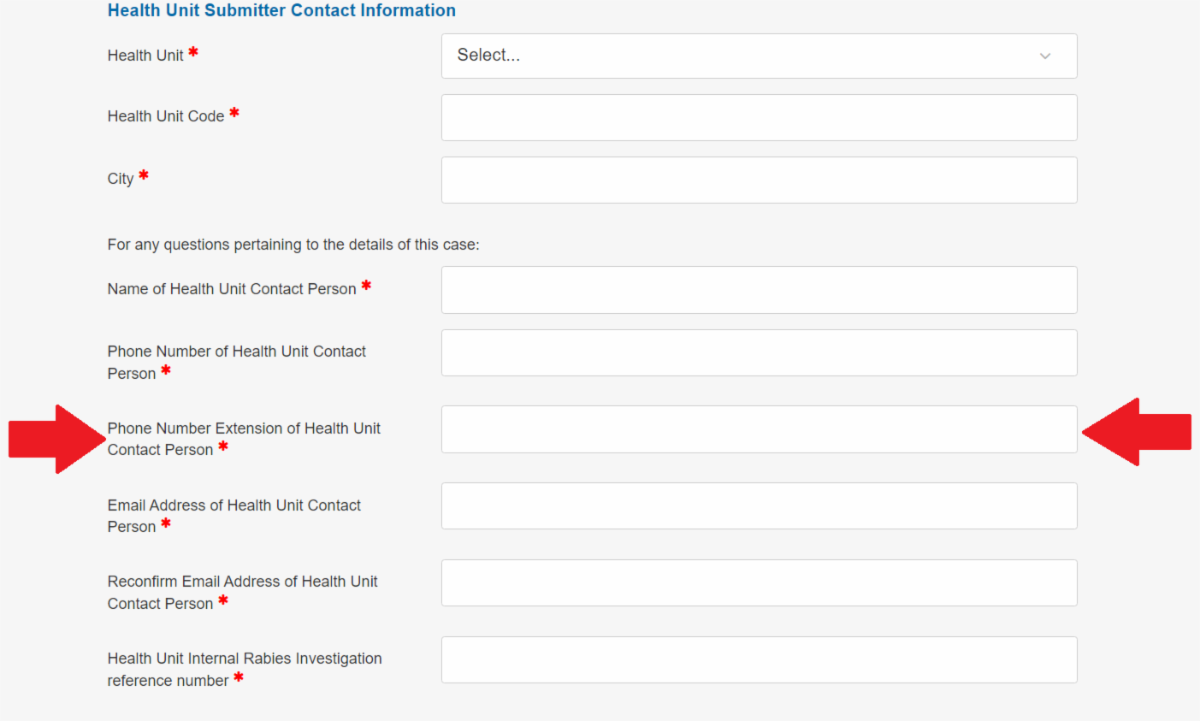Focus the Email Address of Contact Person field
The height and width of the screenshot is (721, 1200).
[759, 506]
